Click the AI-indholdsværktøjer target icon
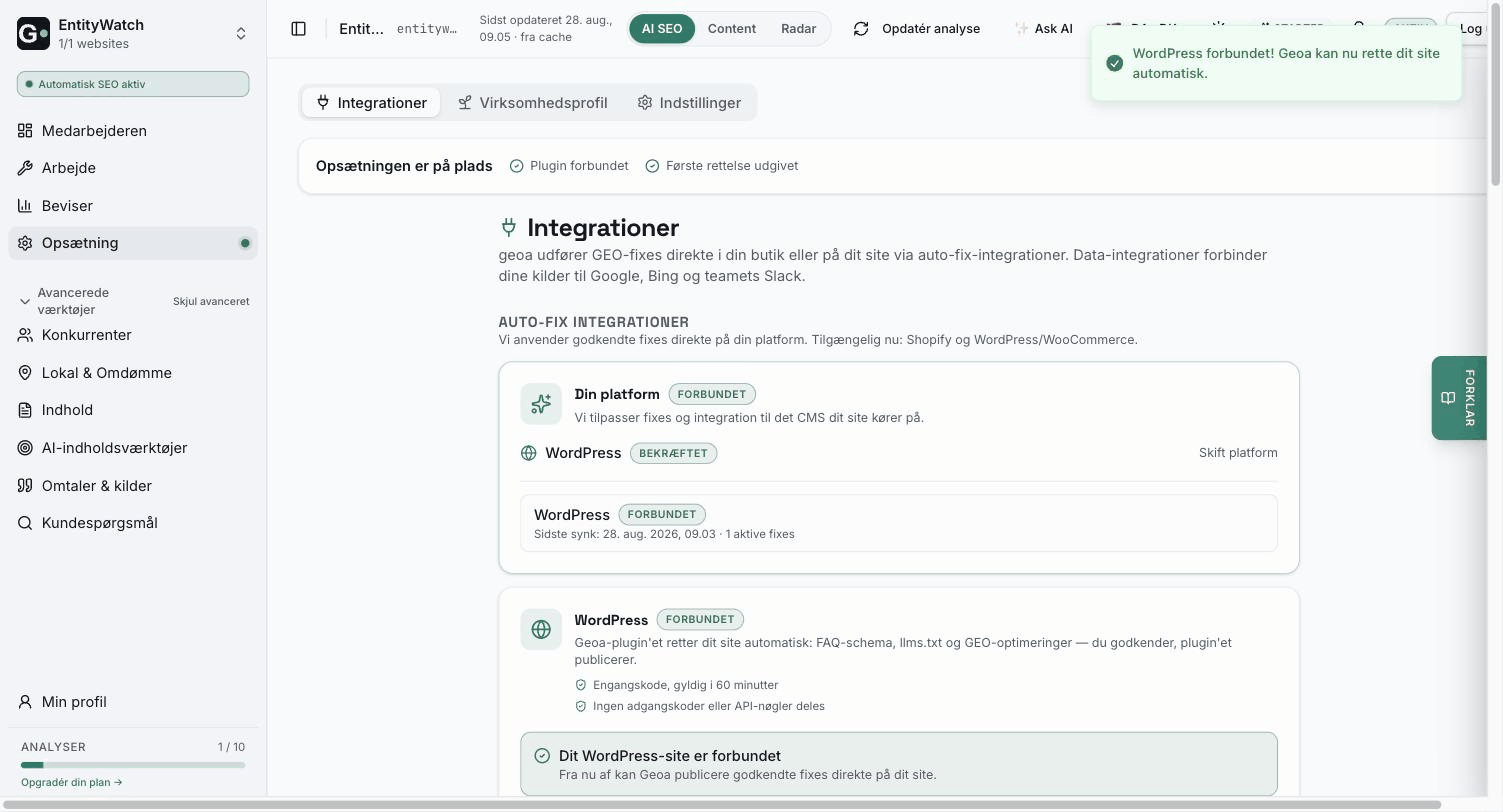 [x=25, y=448]
